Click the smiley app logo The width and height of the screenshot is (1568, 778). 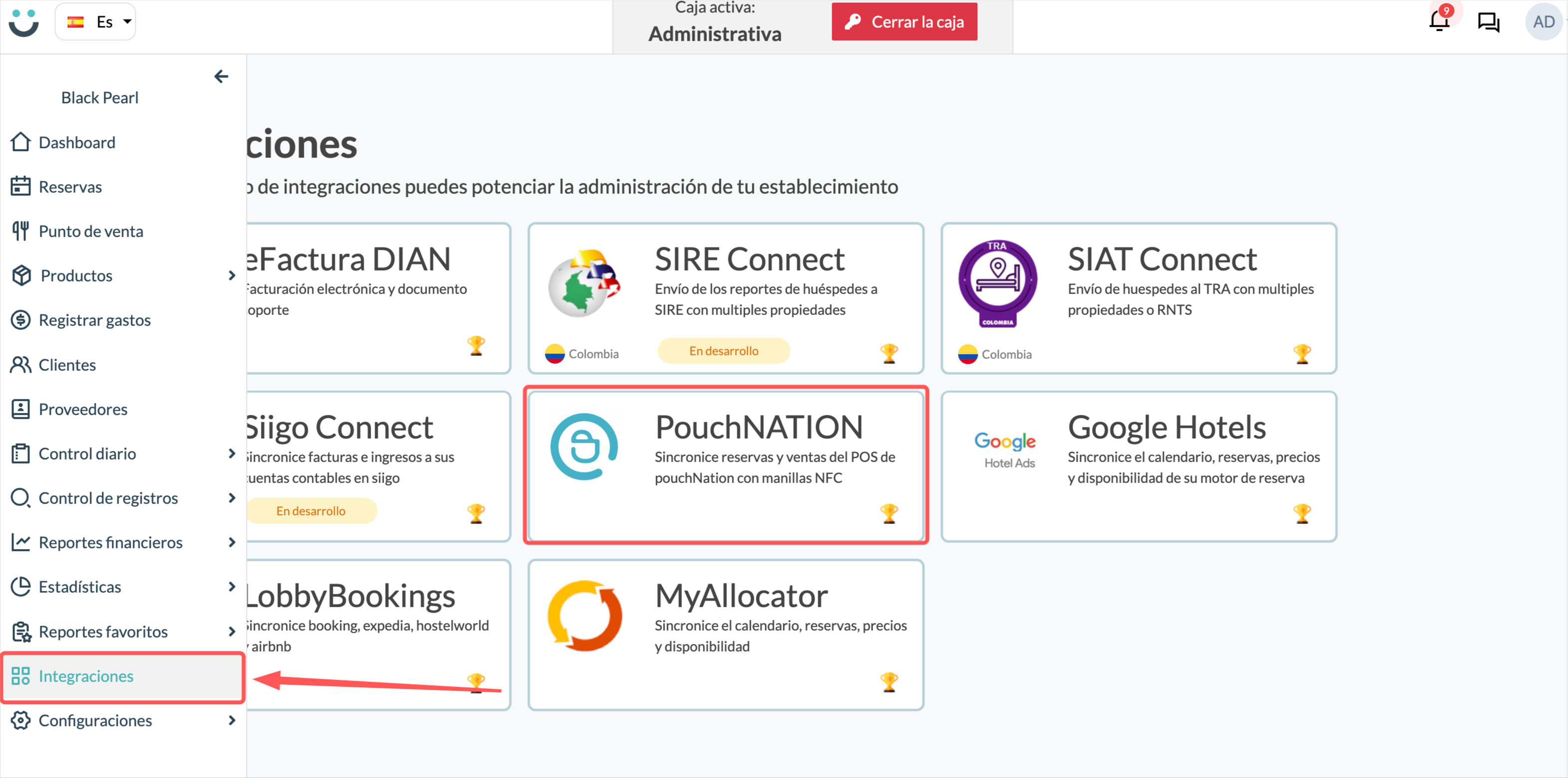point(24,22)
